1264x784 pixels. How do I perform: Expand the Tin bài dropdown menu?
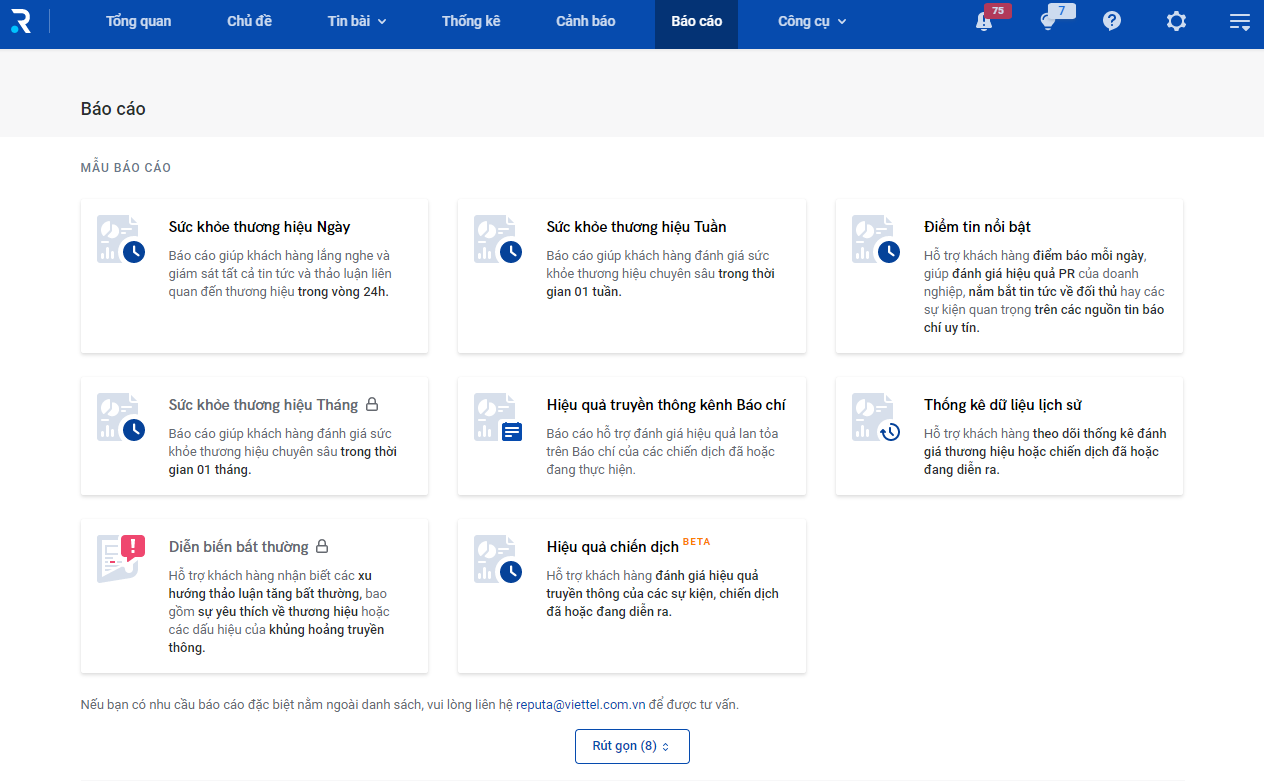tap(357, 21)
